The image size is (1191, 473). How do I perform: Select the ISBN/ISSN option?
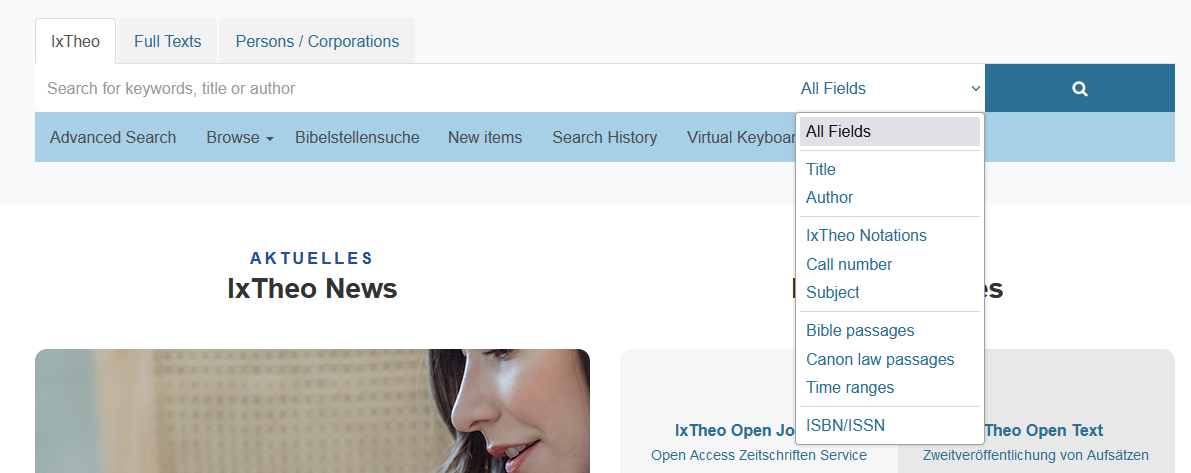(x=889, y=425)
